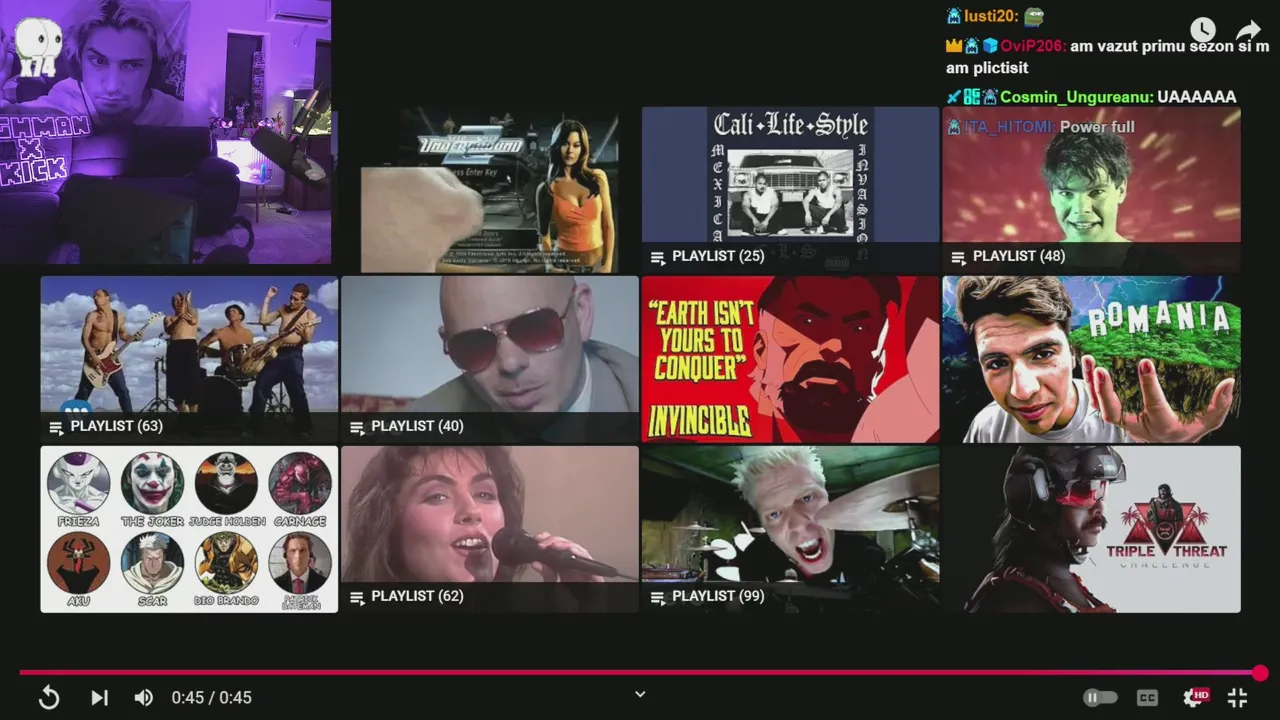Click the playlist icon beside PLAYLIST (40)

click(x=356, y=428)
